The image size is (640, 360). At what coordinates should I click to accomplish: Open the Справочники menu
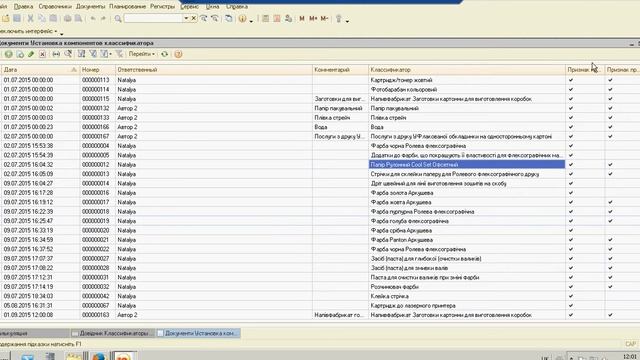click(x=55, y=7)
